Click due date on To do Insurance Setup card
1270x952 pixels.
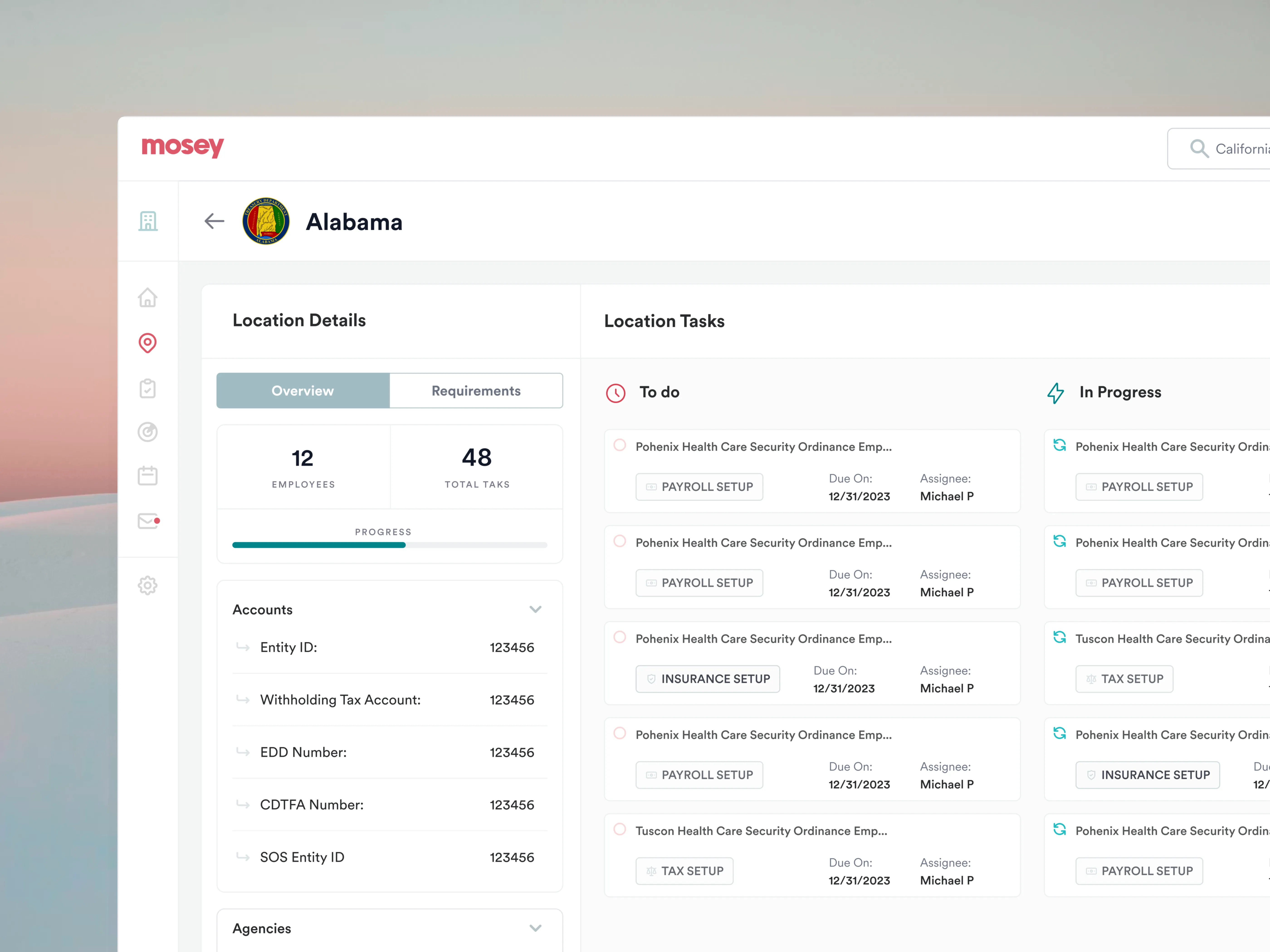(844, 689)
